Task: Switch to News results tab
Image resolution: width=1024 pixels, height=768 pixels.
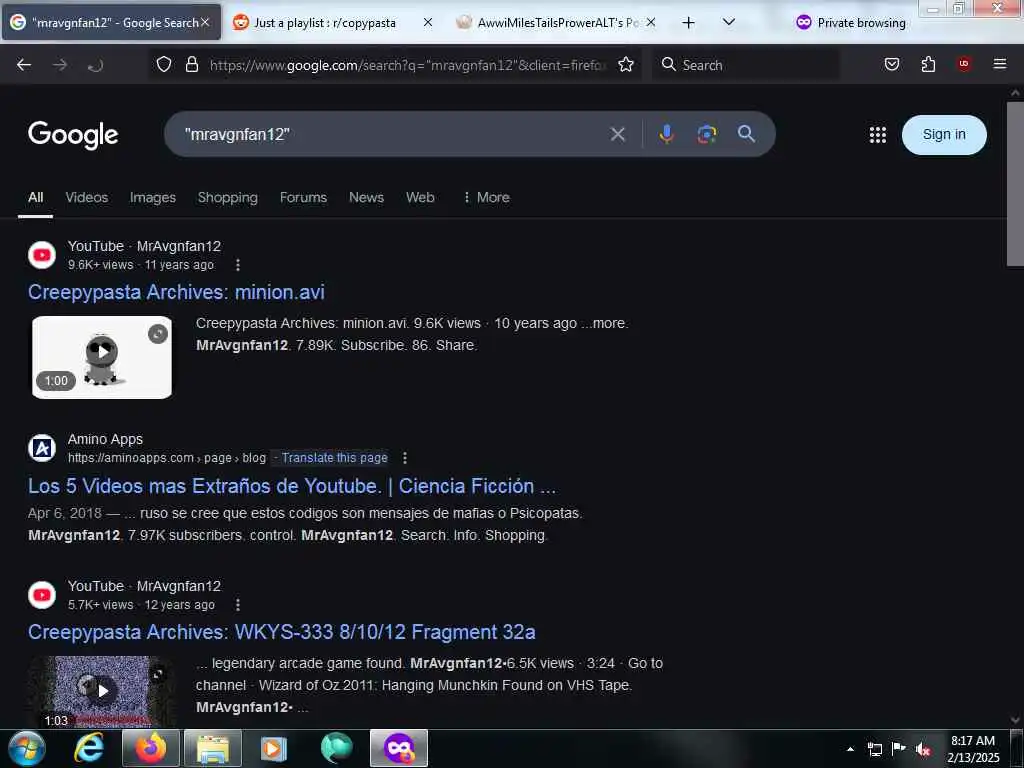Action: point(366,197)
